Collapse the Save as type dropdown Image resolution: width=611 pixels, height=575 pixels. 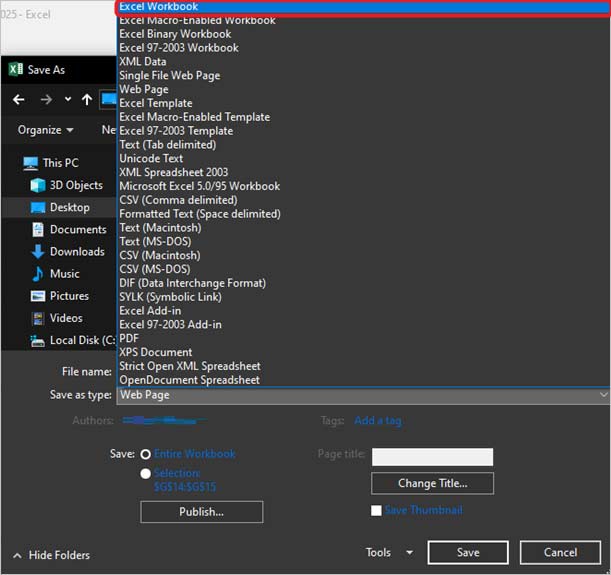(x=603, y=395)
